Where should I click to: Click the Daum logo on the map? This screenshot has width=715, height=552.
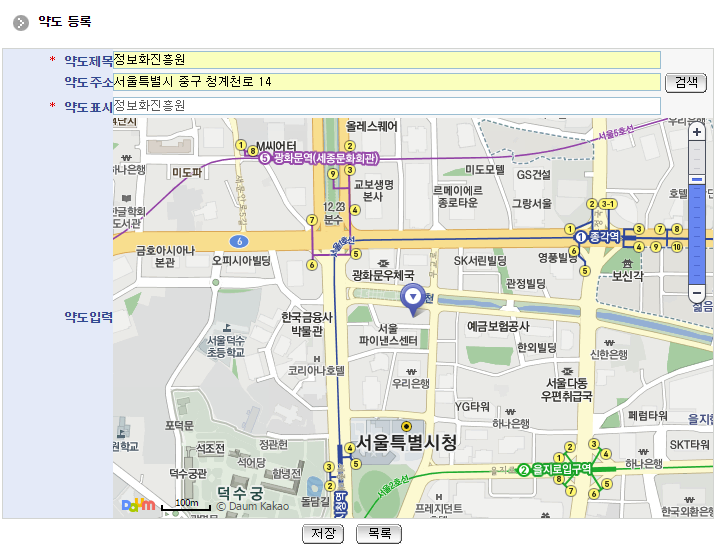point(138,505)
